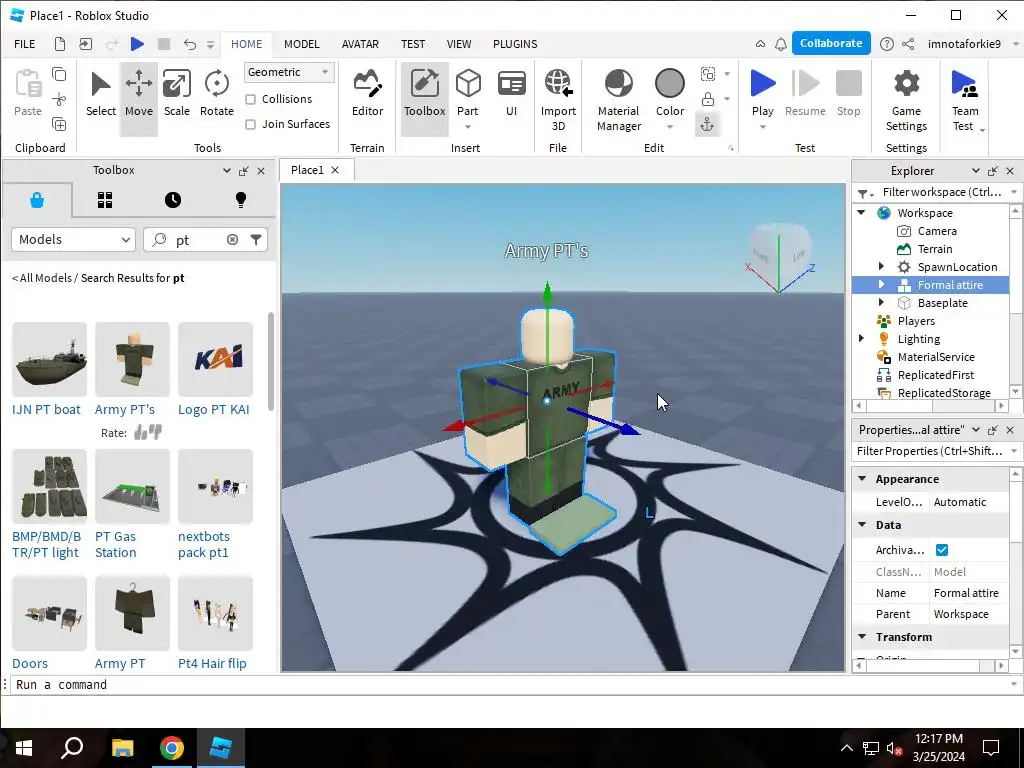1024x768 pixels.
Task: Click the notifications bell icon
Action: (780, 44)
